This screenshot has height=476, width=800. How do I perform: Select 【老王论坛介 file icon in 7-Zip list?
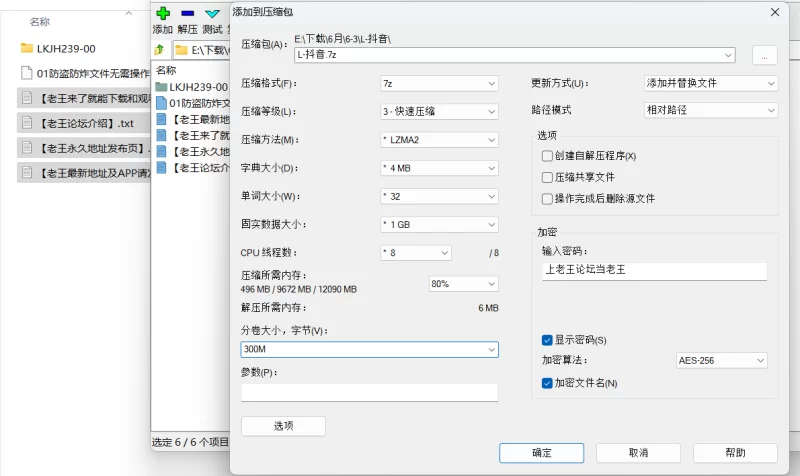[161, 167]
